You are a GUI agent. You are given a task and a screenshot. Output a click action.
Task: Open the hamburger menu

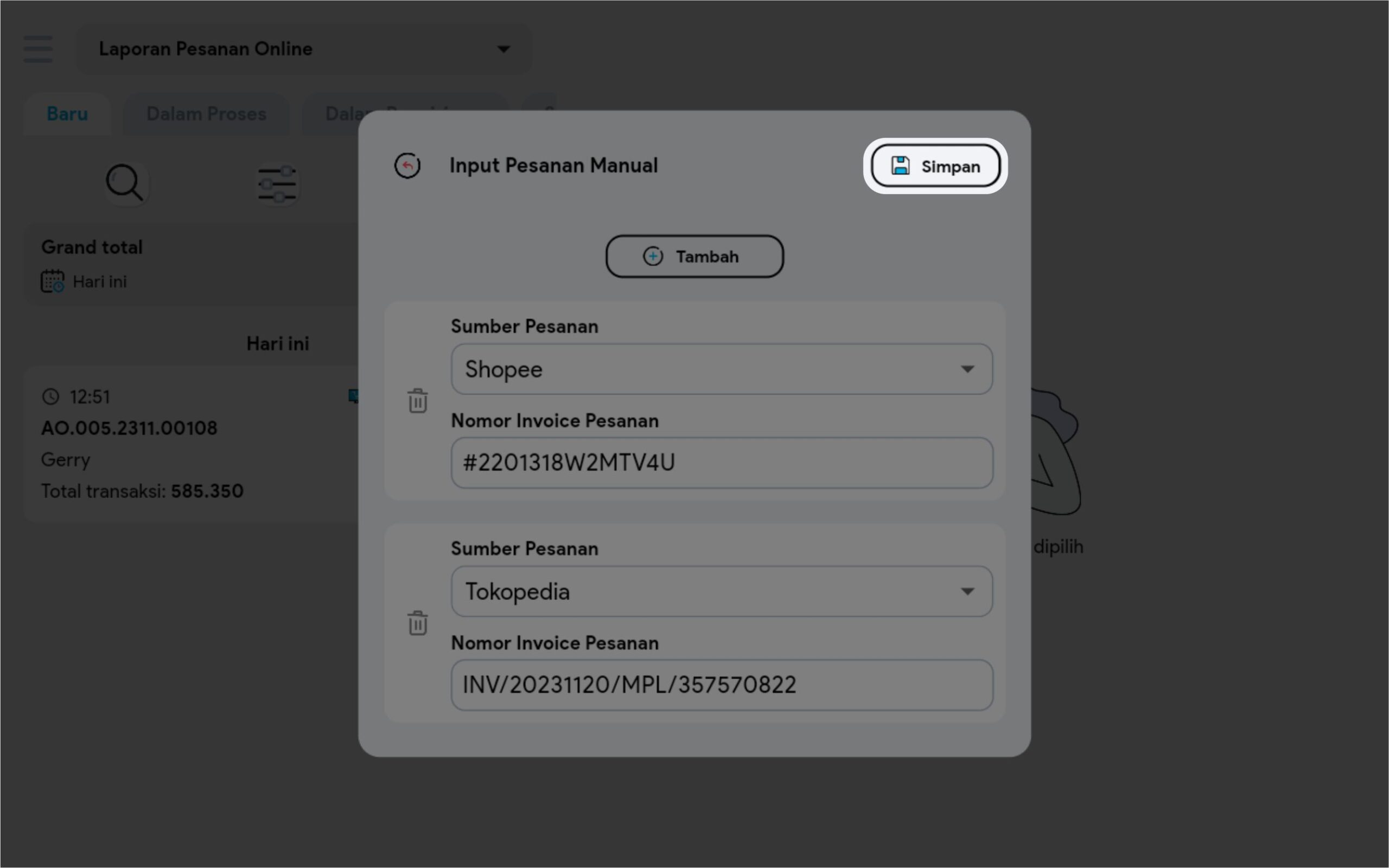tap(38, 49)
